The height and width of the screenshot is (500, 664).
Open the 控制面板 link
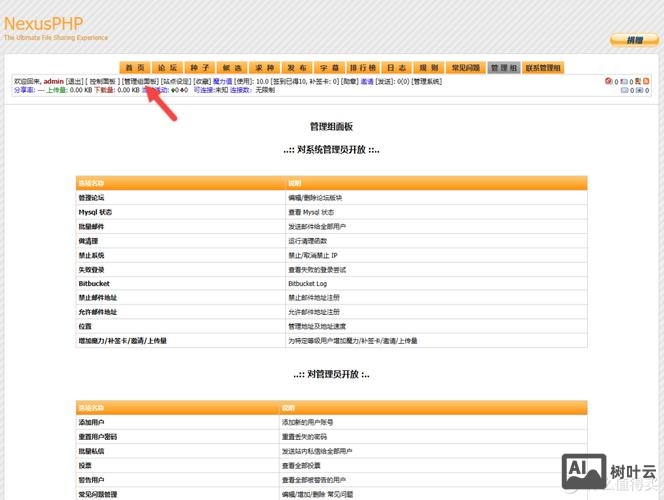click(102, 81)
